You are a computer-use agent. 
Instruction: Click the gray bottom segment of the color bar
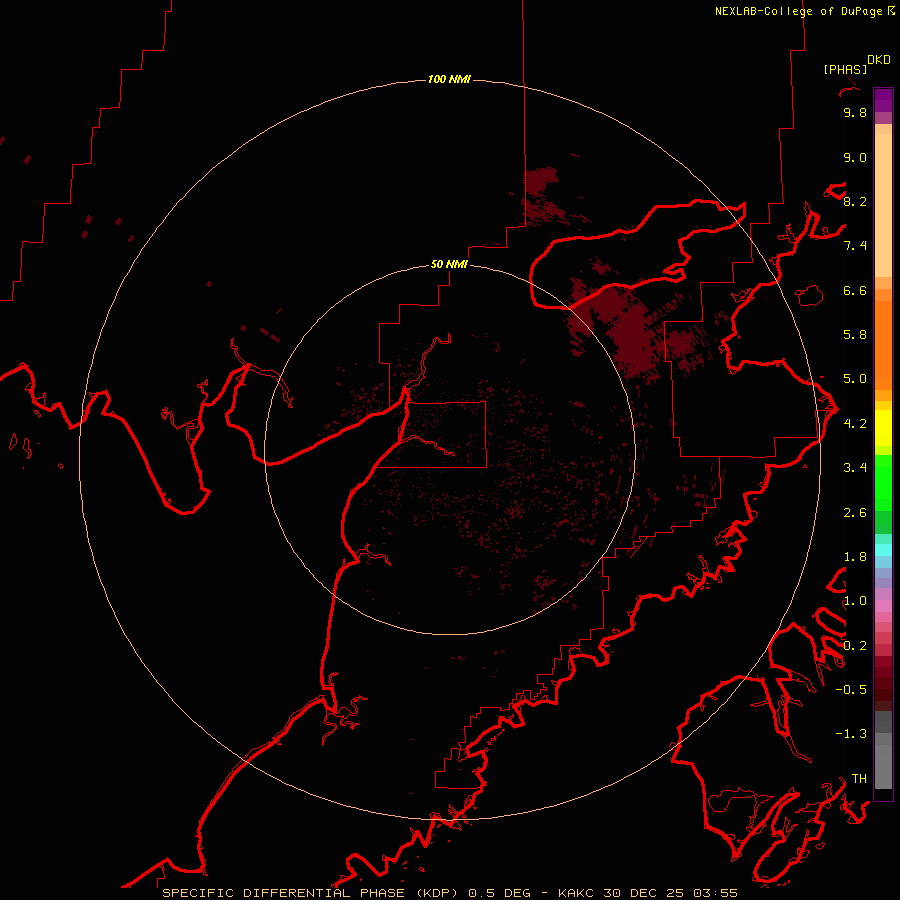click(883, 766)
